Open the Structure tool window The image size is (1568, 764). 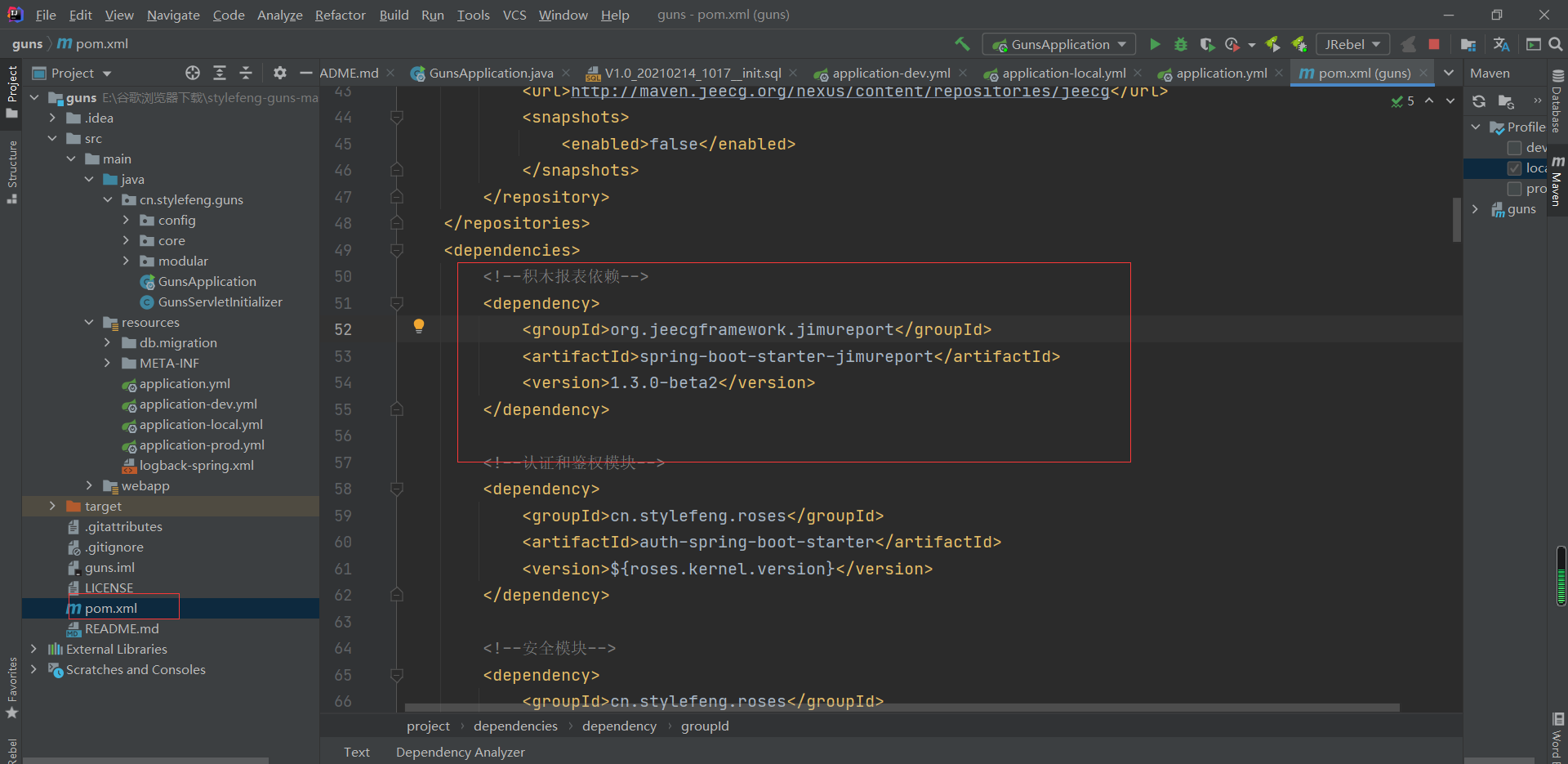pyautogui.click(x=12, y=172)
